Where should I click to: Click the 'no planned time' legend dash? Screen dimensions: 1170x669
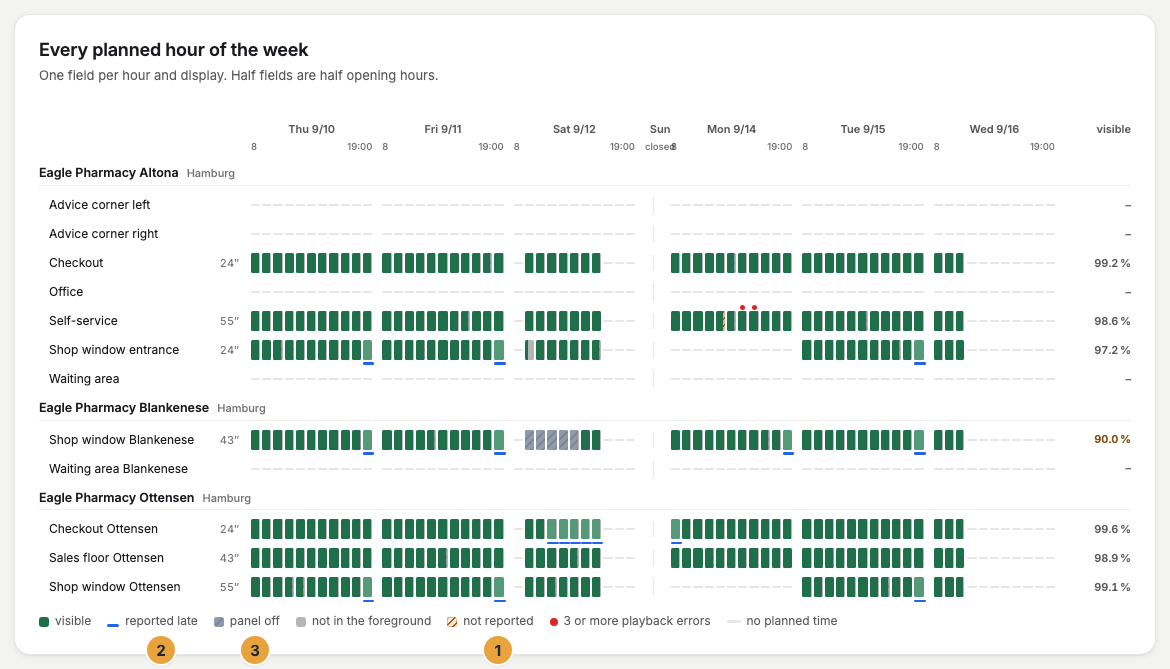[733, 622]
